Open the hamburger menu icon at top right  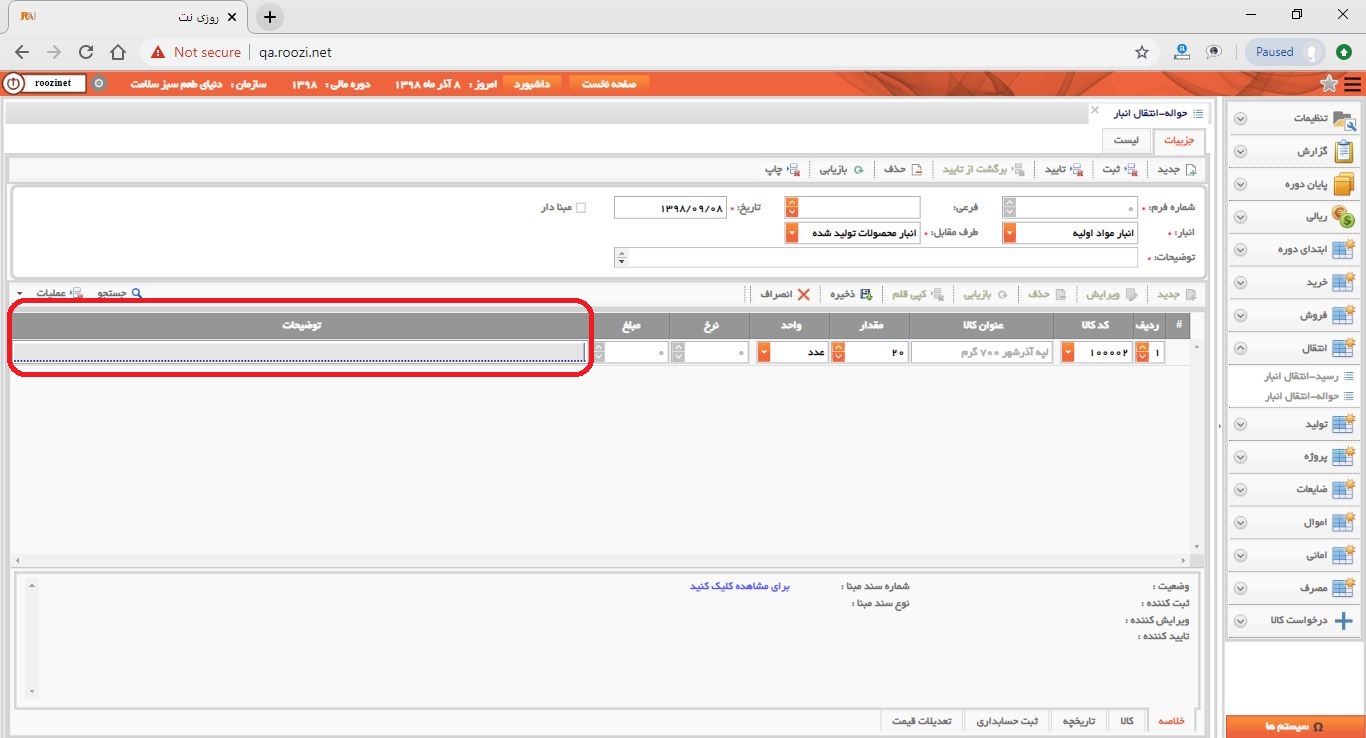click(x=1352, y=84)
